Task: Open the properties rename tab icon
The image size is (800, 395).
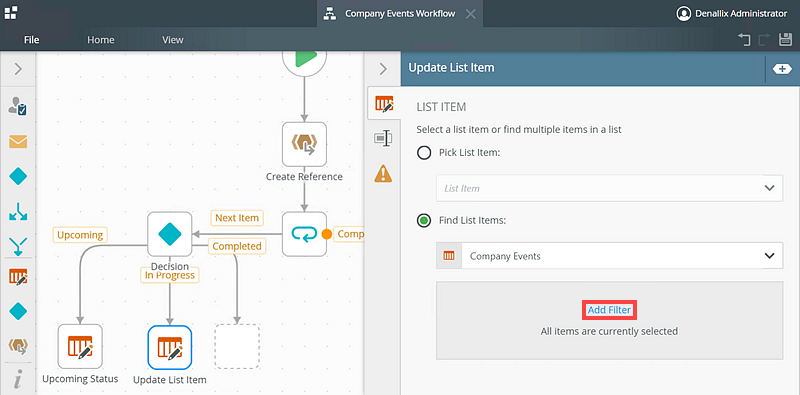Action: (383, 138)
